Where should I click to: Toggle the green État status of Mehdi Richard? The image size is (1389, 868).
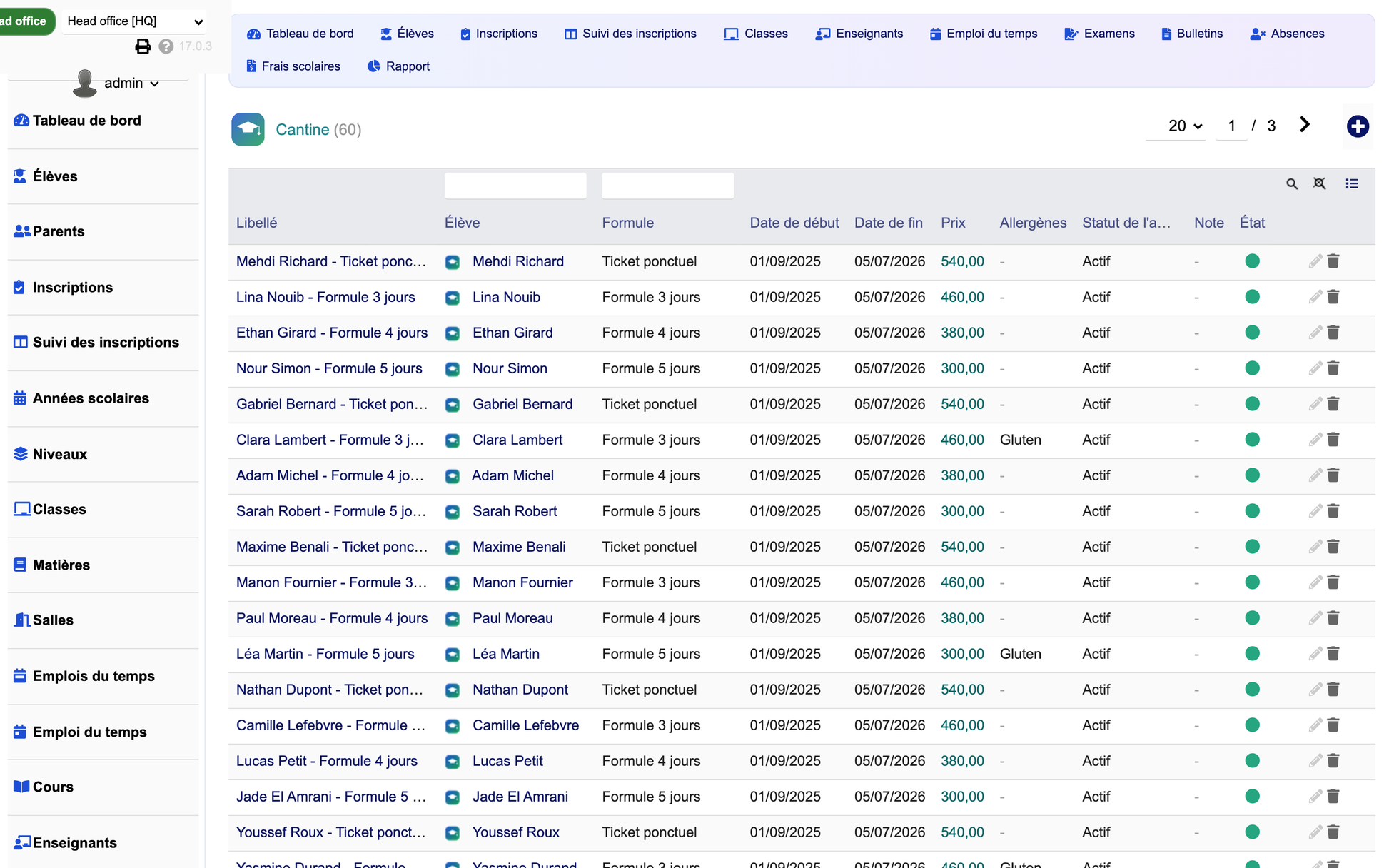1252,261
